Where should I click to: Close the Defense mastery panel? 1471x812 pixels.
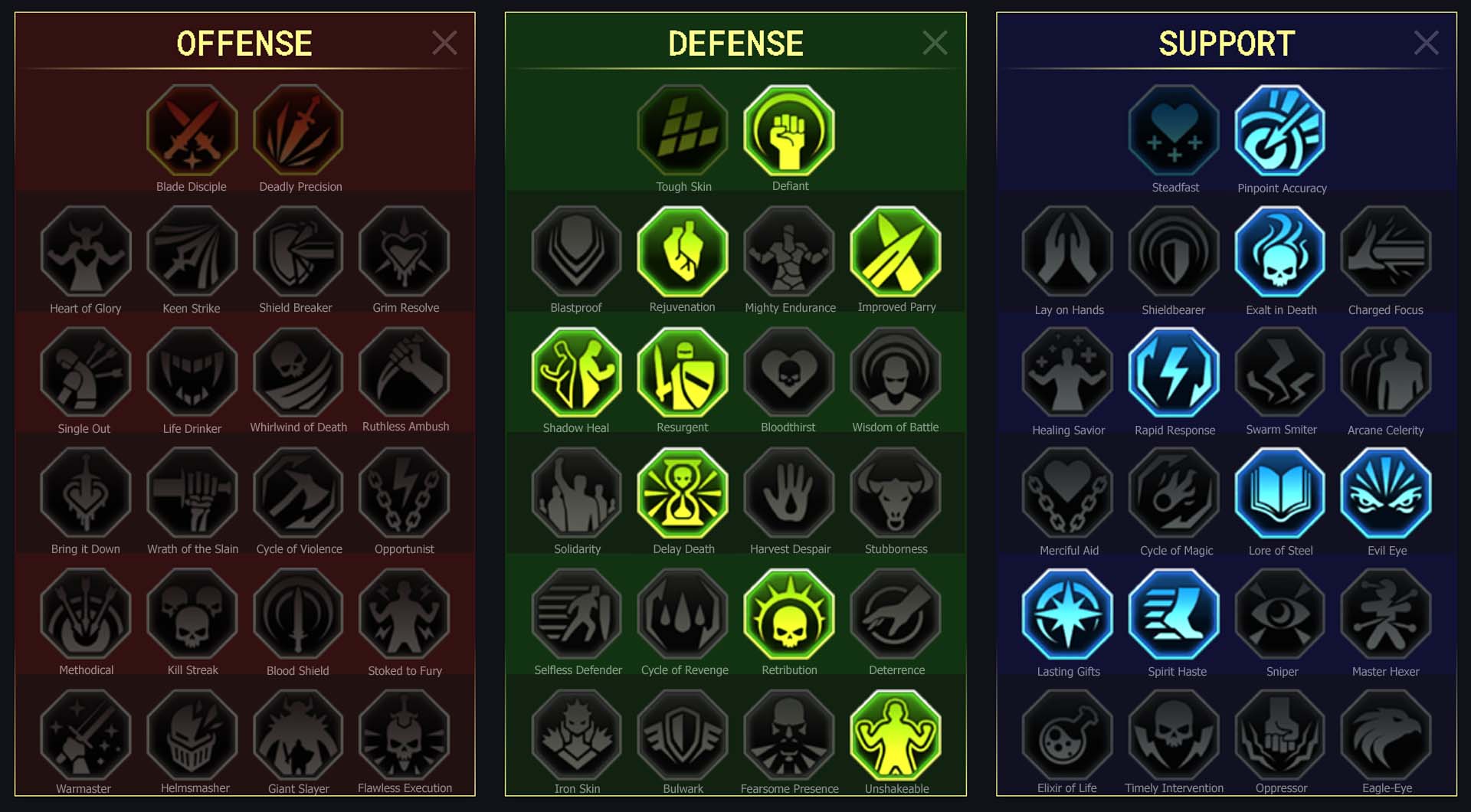coord(935,43)
